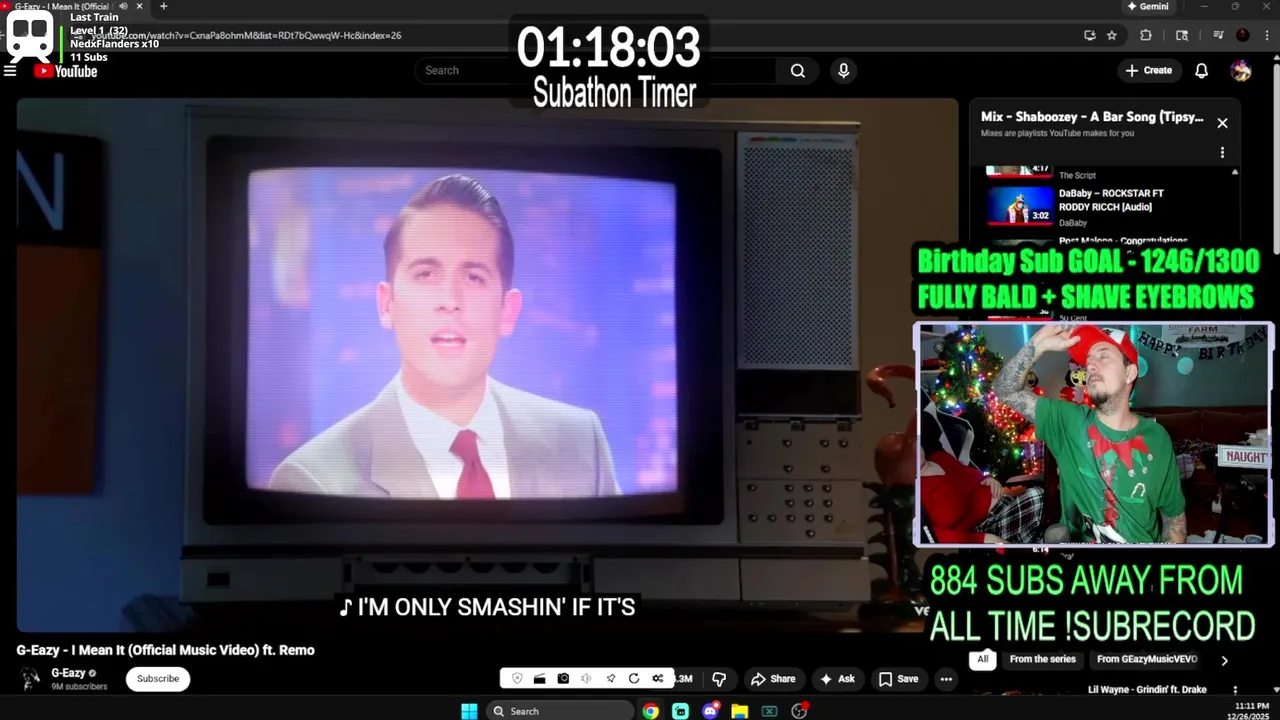Open Chrome from the taskbar
The width and height of the screenshot is (1280, 720).
point(651,711)
